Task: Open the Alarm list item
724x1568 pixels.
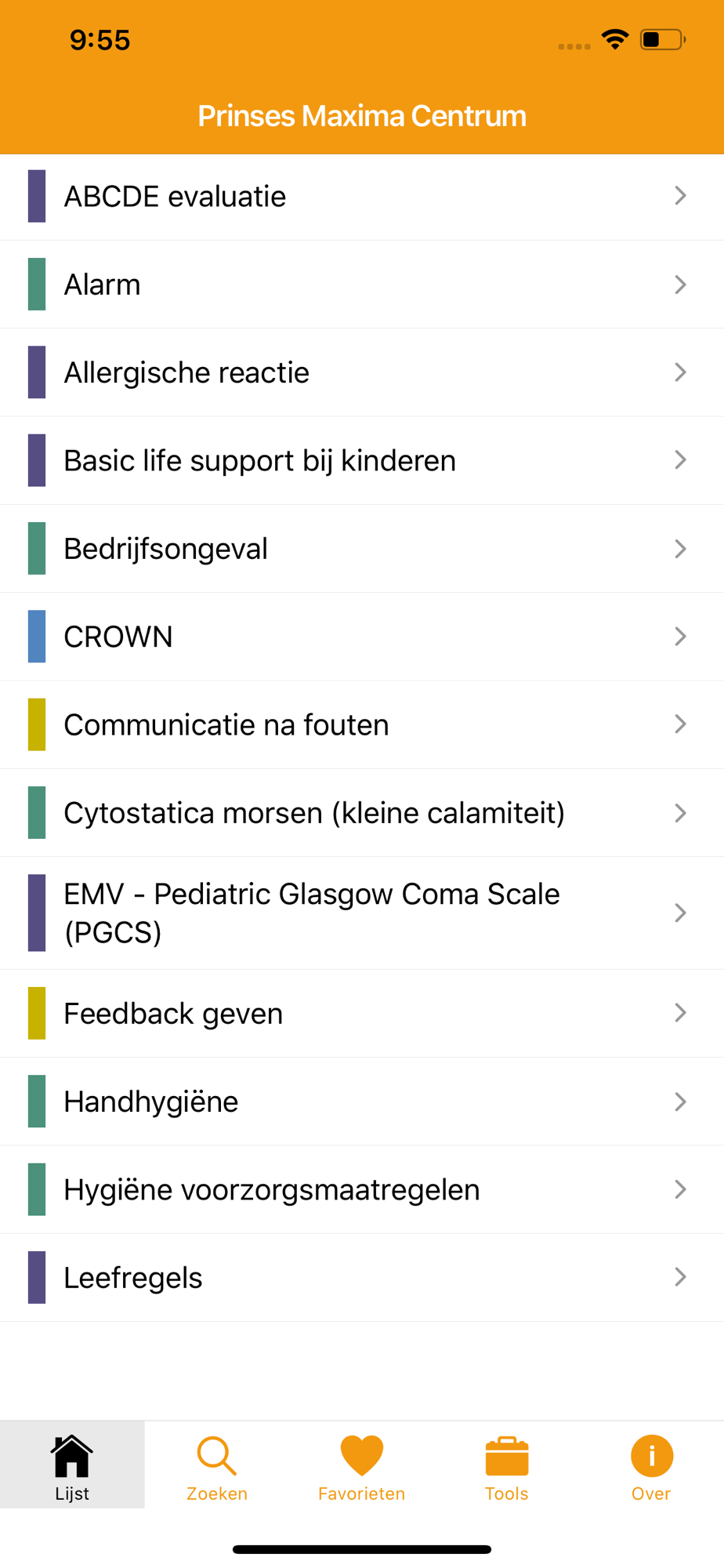Action: 362,285
